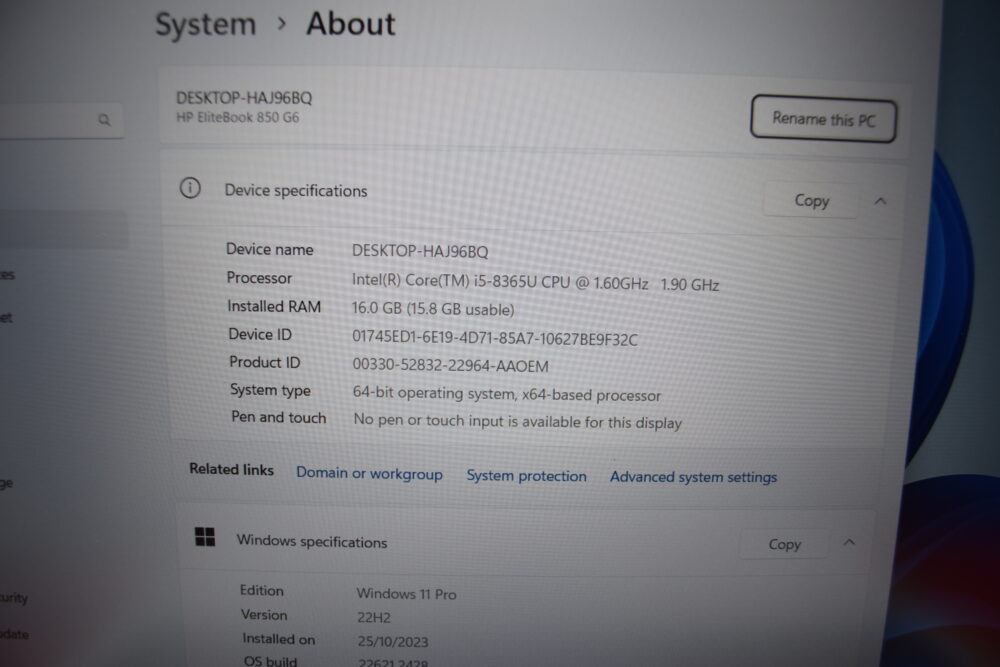Viewport: 1000px width, 667px height.
Task: Click the sidebar settings search field
Action: [61, 119]
